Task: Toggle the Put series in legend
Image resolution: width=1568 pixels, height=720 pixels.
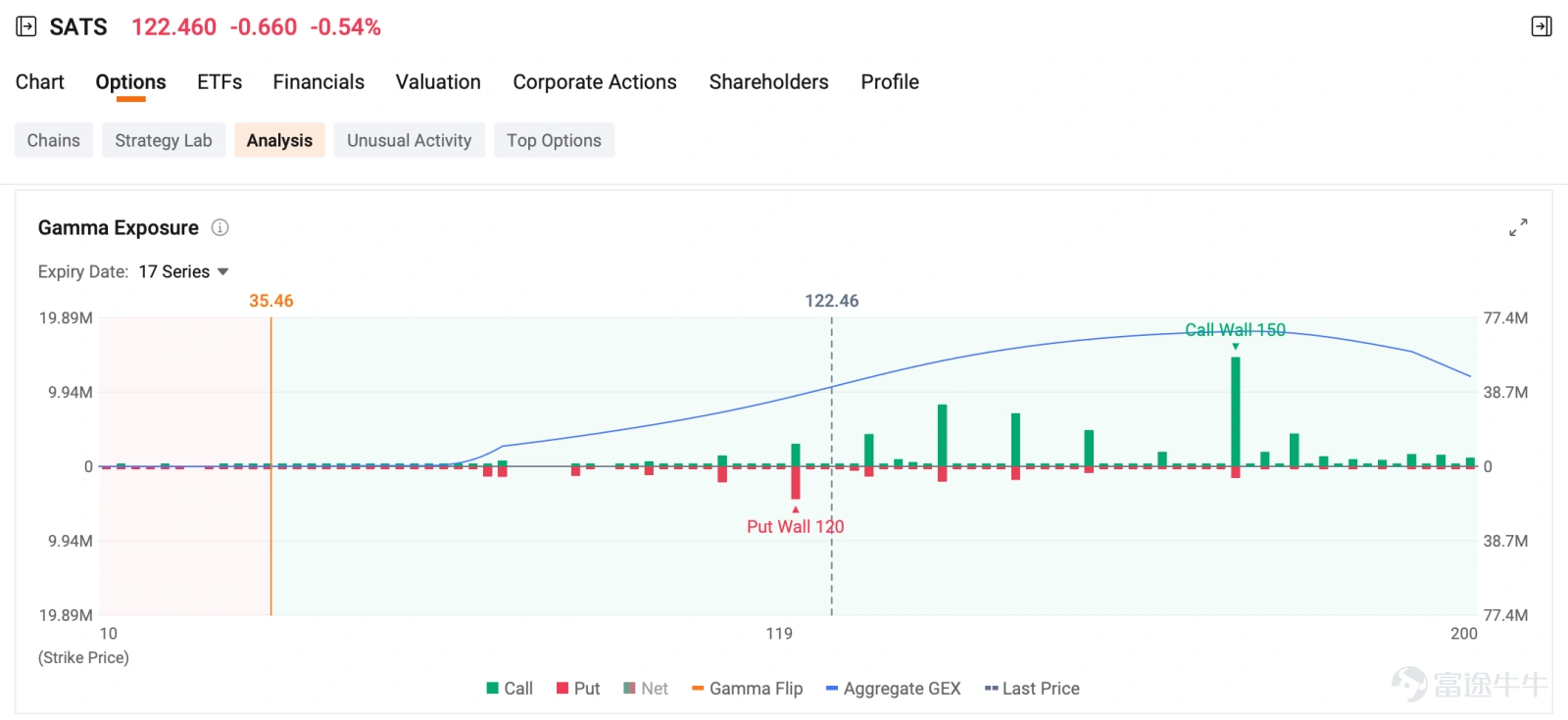Action: [578, 689]
